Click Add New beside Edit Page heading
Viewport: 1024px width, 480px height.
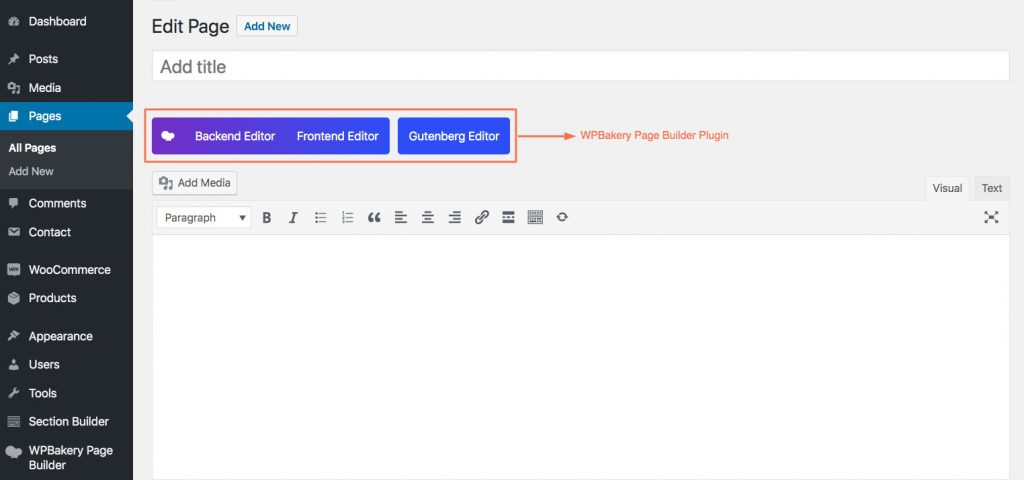click(x=267, y=26)
